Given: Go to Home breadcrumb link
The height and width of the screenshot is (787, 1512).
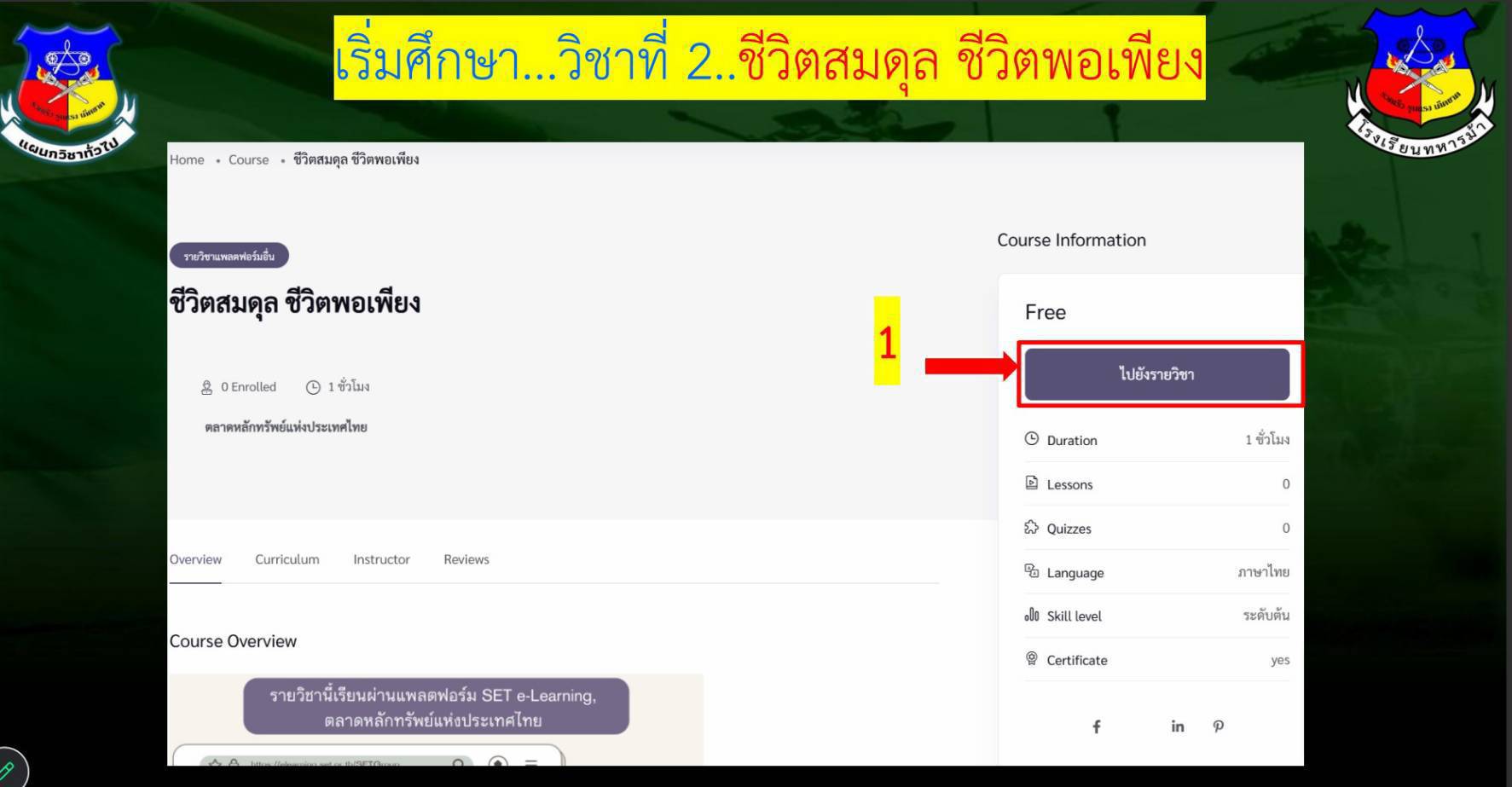Looking at the screenshot, I should click(x=187, y=159).
